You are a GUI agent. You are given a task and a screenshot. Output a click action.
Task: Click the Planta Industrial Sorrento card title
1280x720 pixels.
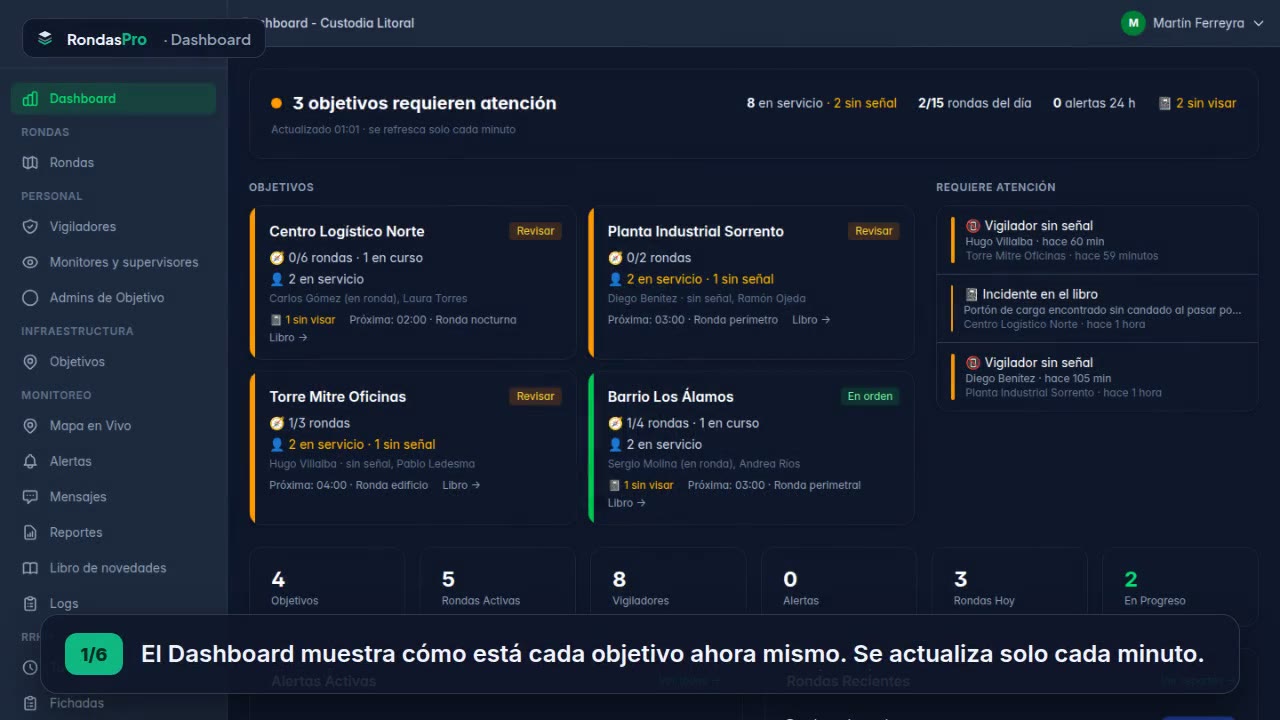pos(696,231)
